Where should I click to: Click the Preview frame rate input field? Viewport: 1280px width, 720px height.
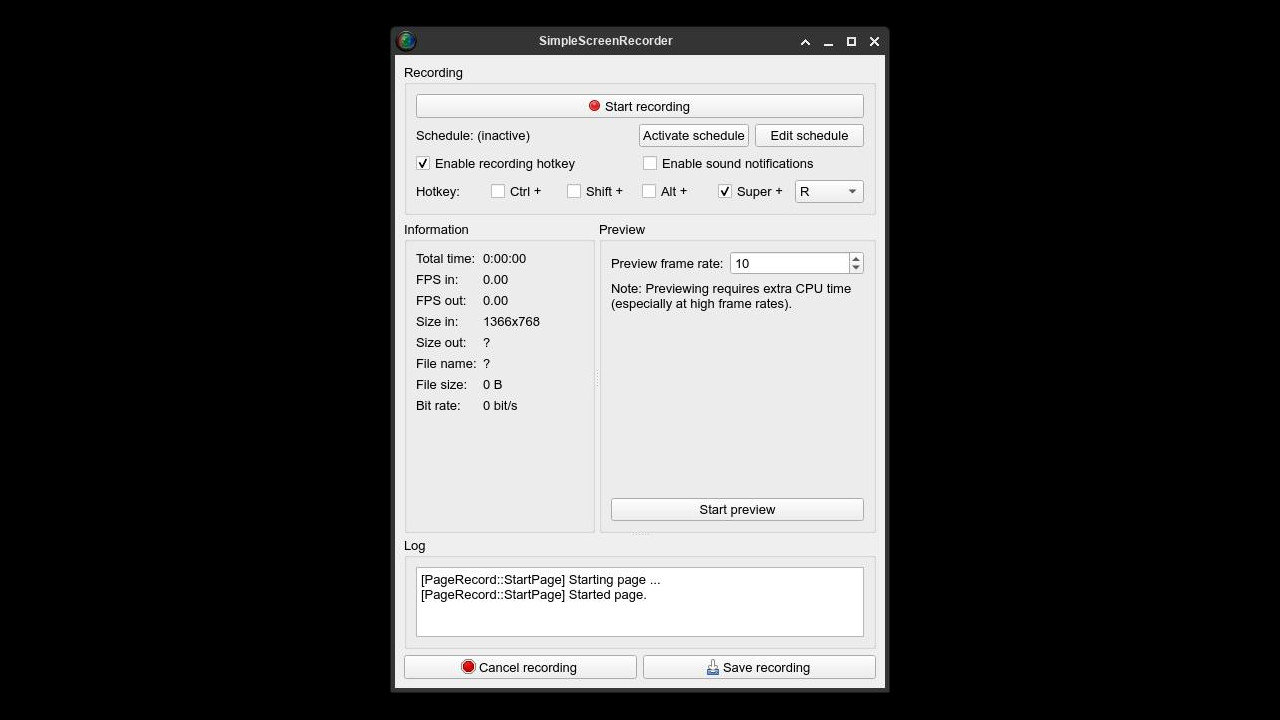(x=789, y=263)
